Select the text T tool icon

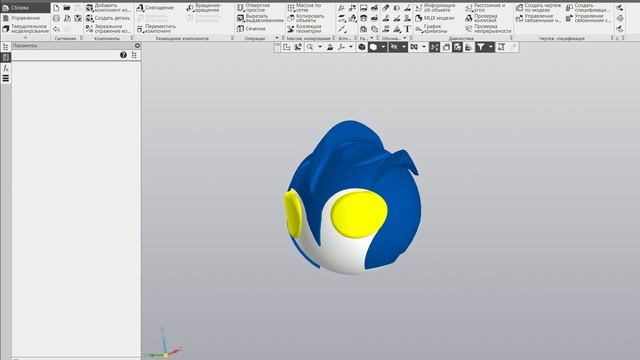coord(407,29)
